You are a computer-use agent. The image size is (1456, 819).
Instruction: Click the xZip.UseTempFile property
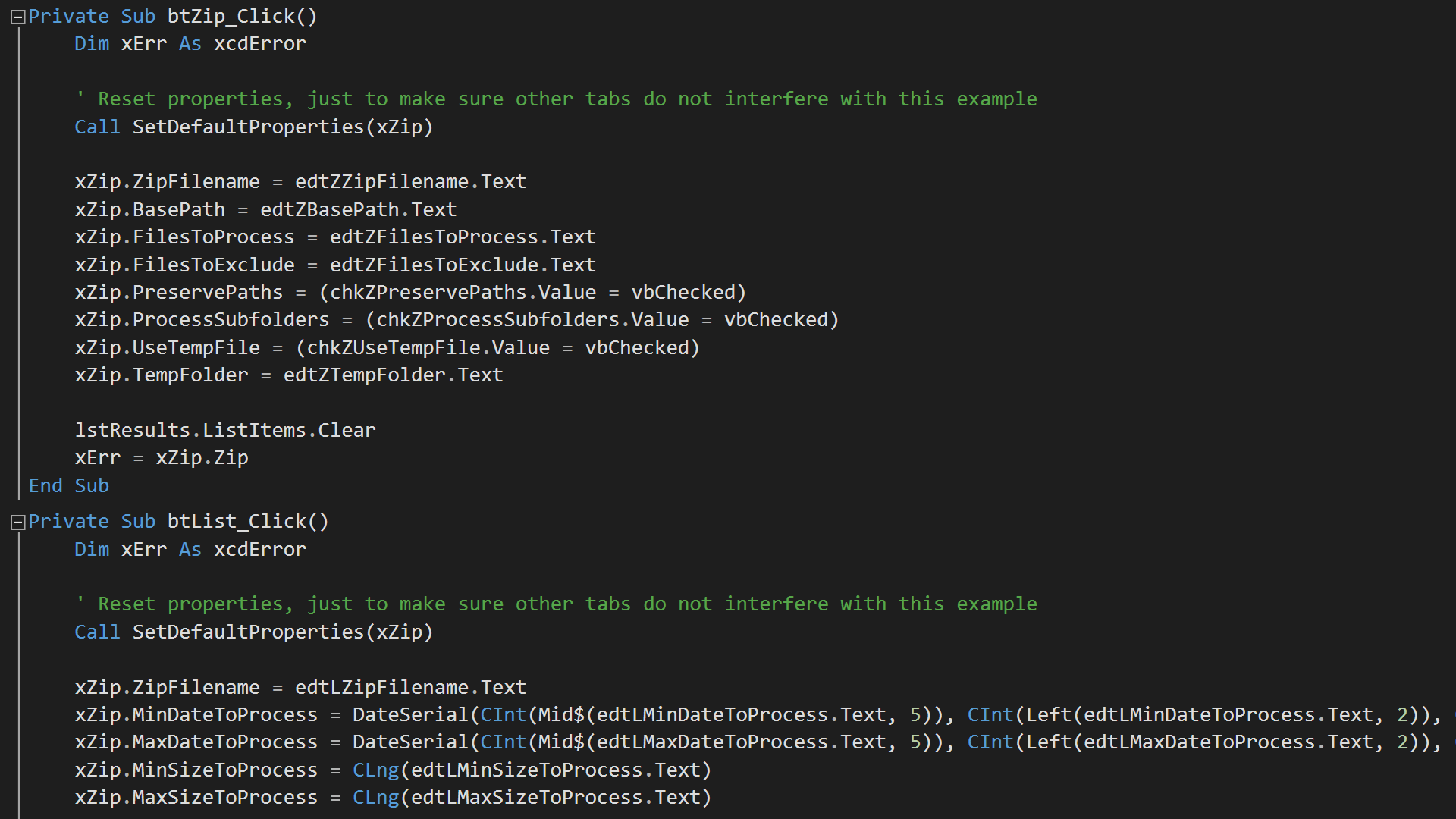[167, 348]
